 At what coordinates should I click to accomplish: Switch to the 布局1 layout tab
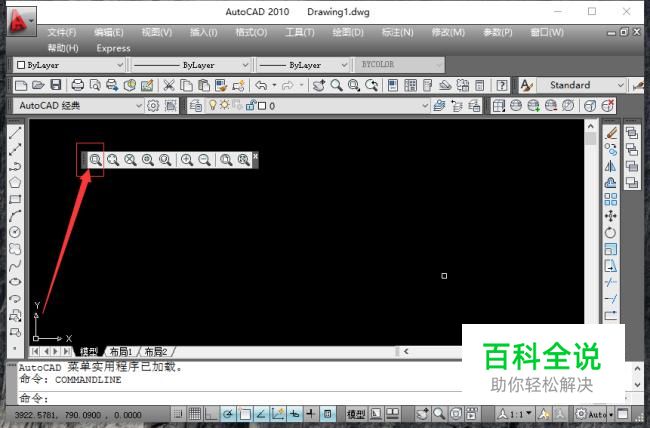[121, 352]
